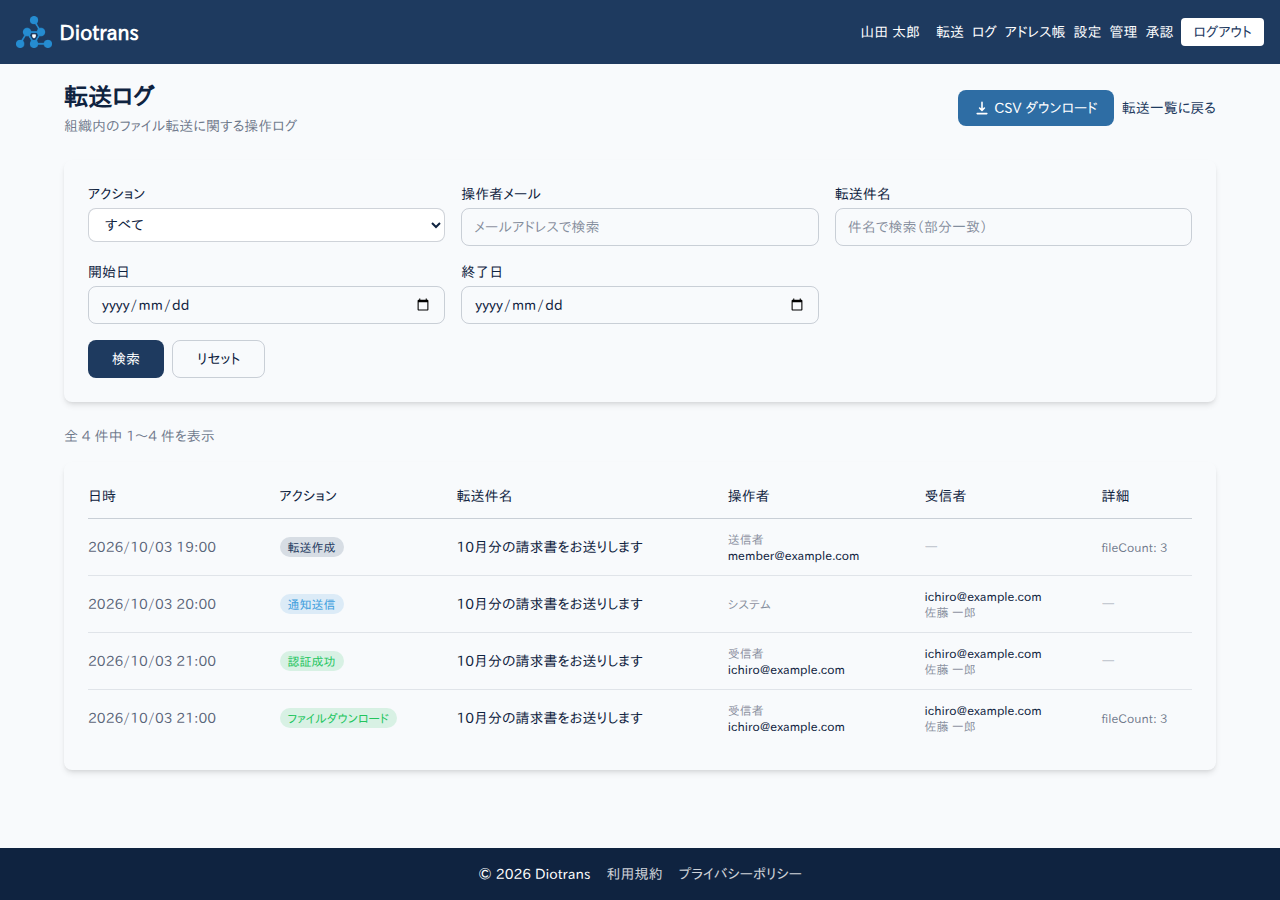The image size is (1280, 900).
Task: Open 設定 in the header navigation
Action: 1087,32
